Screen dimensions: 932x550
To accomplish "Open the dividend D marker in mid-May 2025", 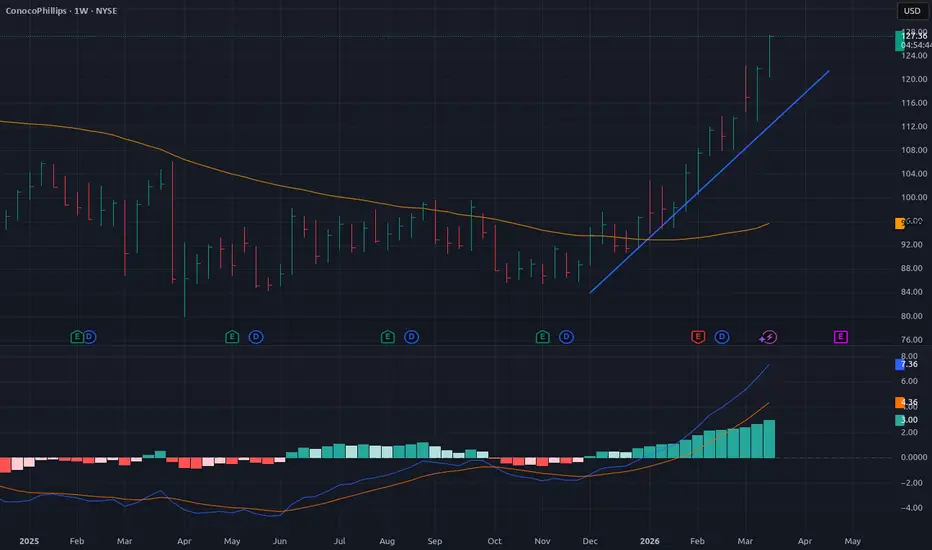I will pos(256,337).
